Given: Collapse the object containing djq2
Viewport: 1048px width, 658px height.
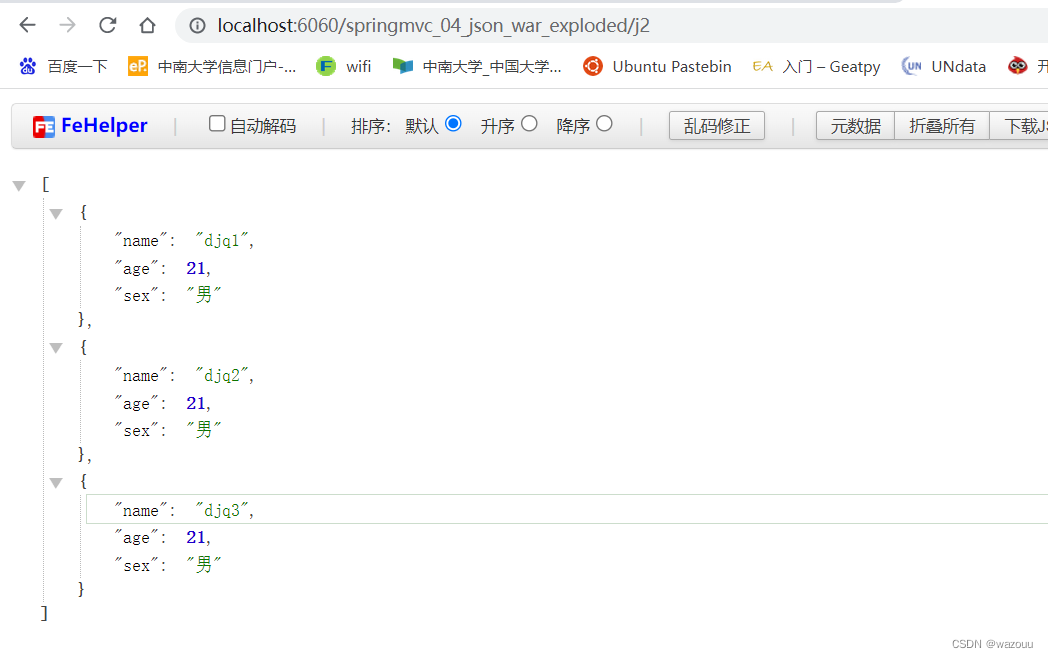Looking at the screenshot, I should click(56, 348).
